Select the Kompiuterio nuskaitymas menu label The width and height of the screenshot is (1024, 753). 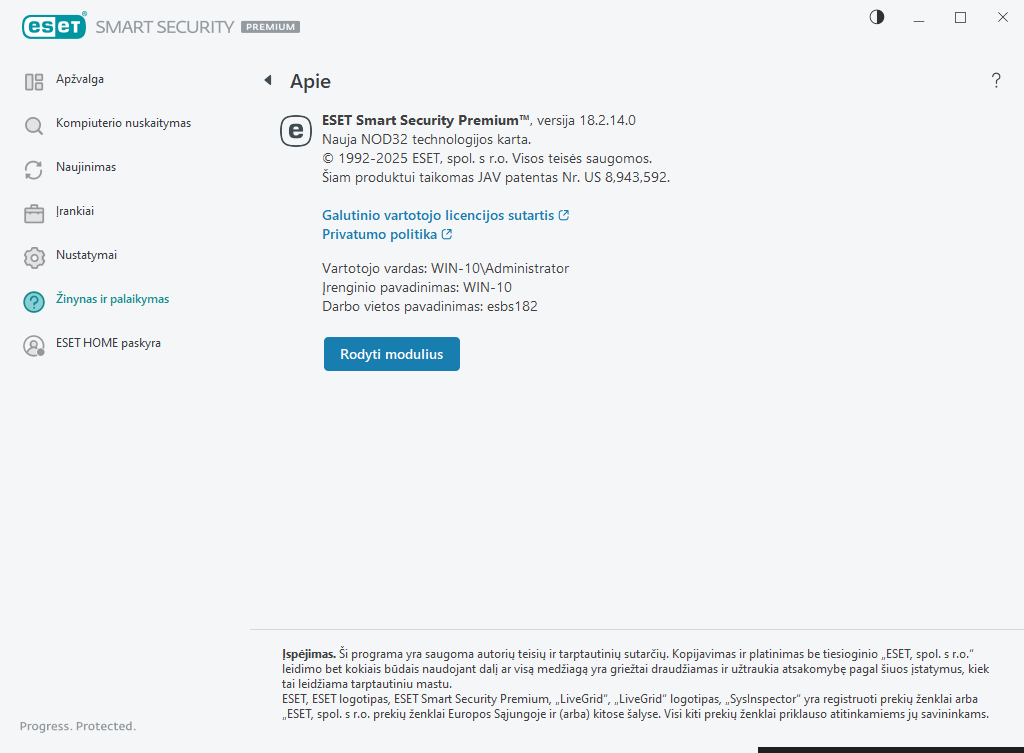pos(123,123)
